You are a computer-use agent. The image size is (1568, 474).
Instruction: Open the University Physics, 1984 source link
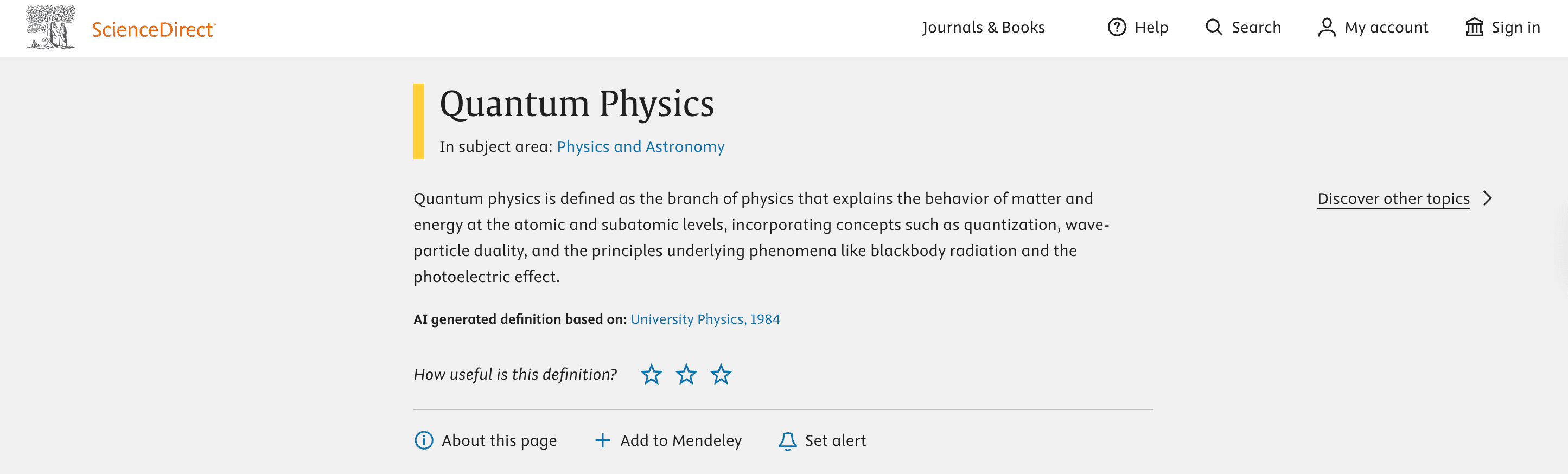tap(705, 318)
